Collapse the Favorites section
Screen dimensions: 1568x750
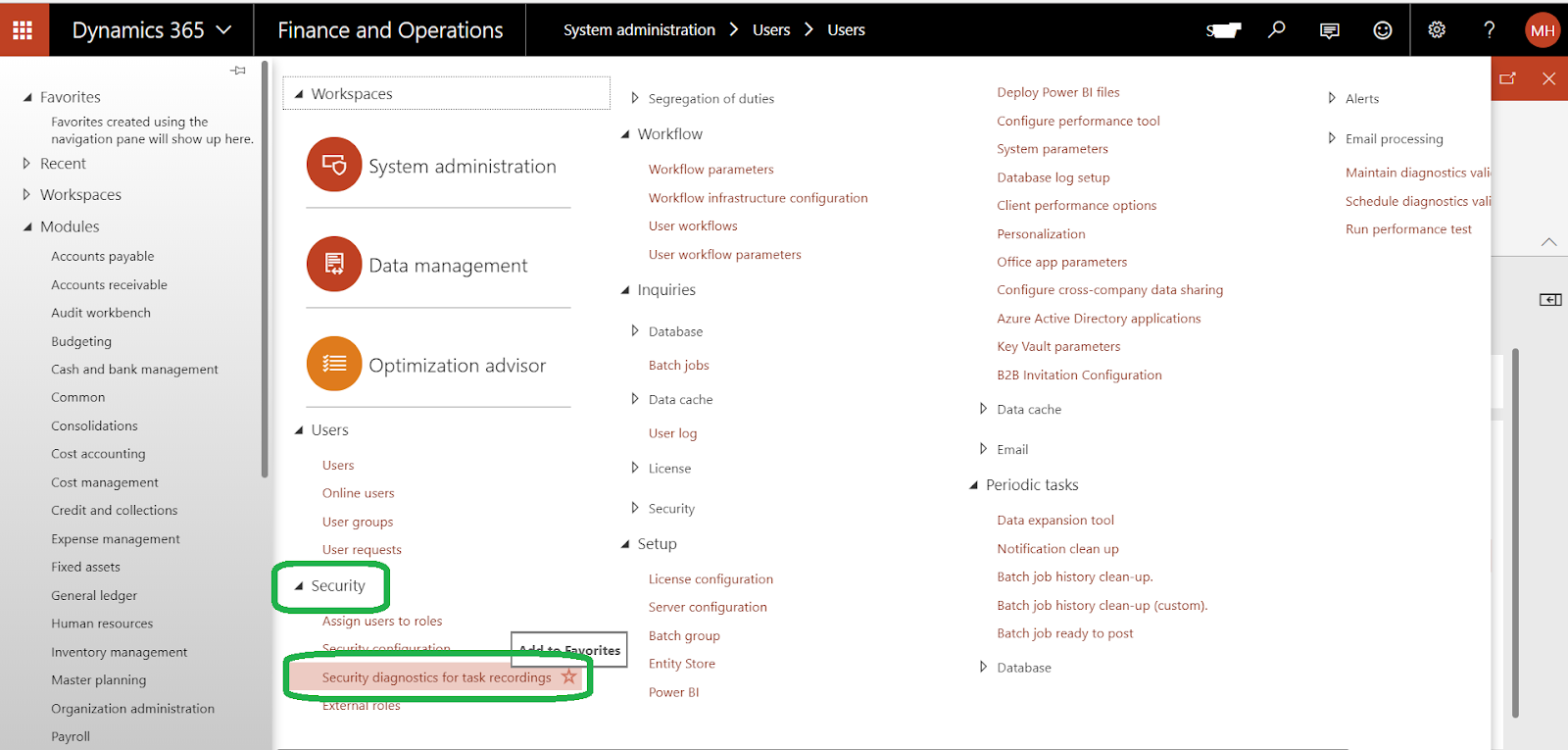click(x=27, y=97)
